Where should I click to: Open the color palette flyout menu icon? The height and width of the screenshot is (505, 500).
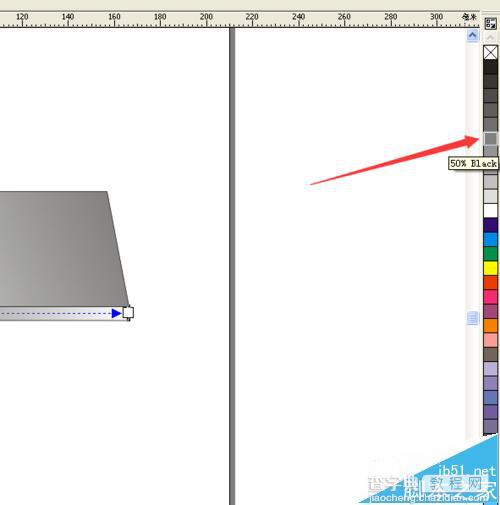pos(490,23)
